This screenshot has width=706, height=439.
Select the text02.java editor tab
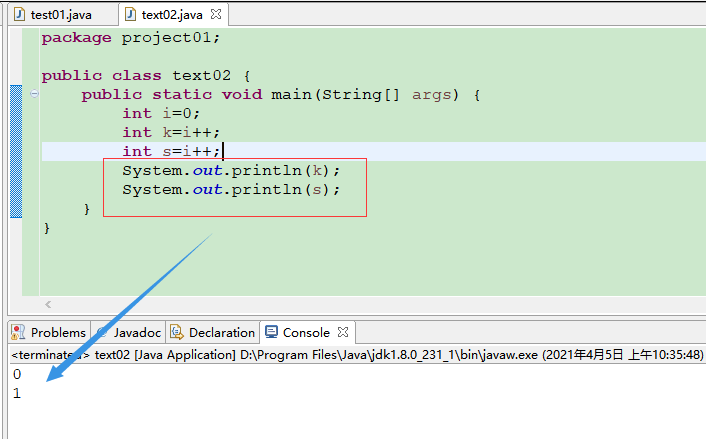tap(172, 15)
